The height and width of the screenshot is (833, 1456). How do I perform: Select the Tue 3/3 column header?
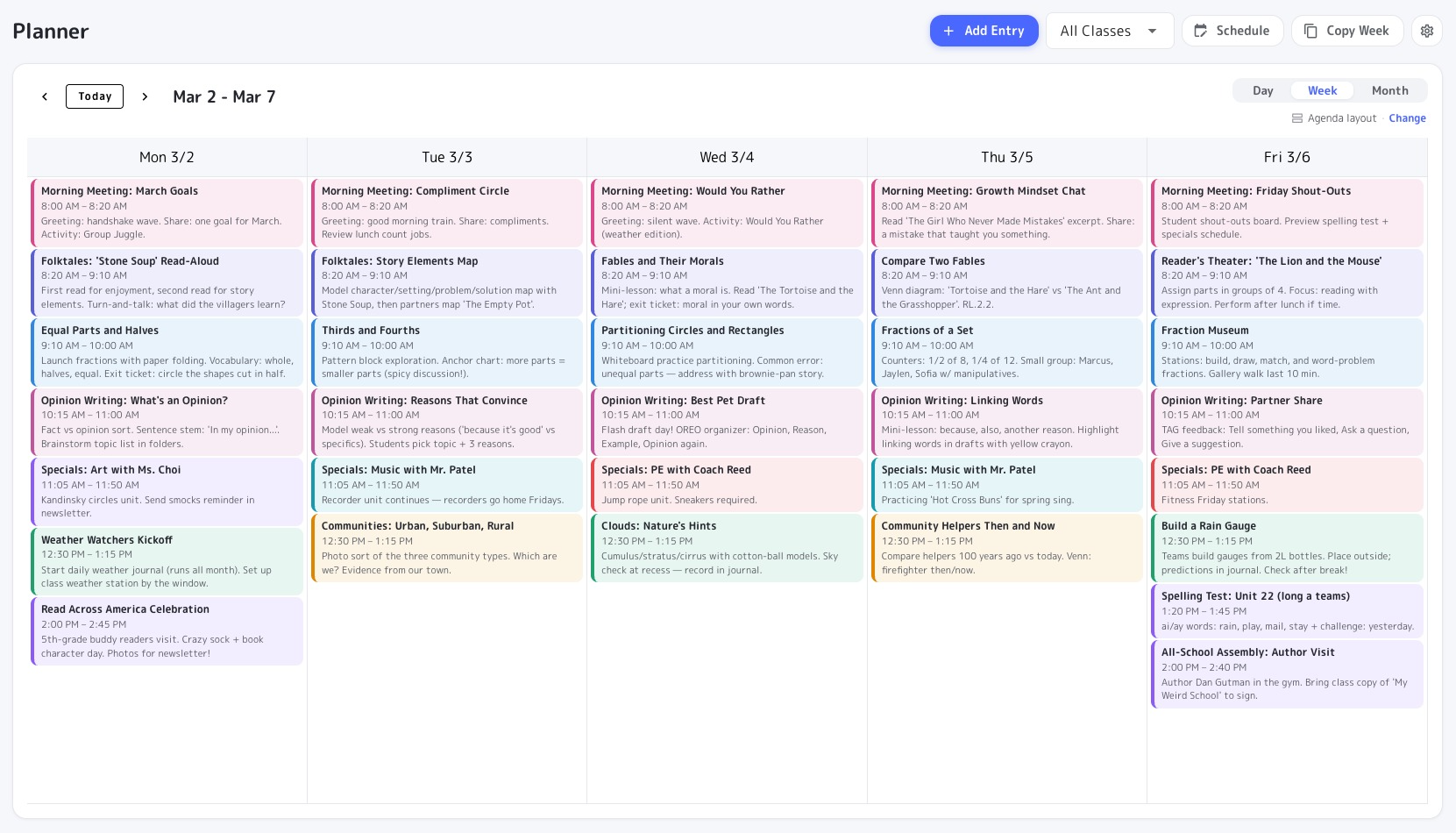pos(447,157)
